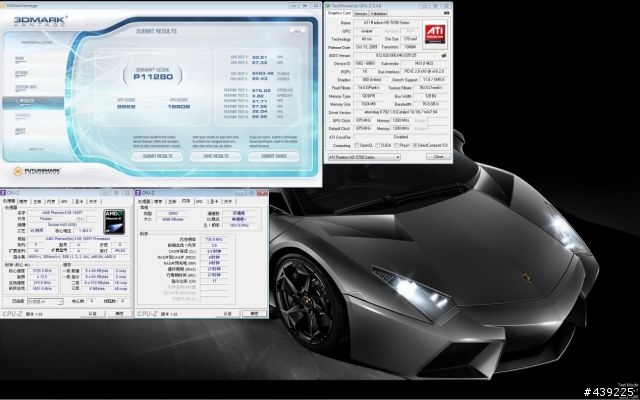Toggle the DirectCompute 5.0 checkbox in GPU-Z

coord(415,145)
